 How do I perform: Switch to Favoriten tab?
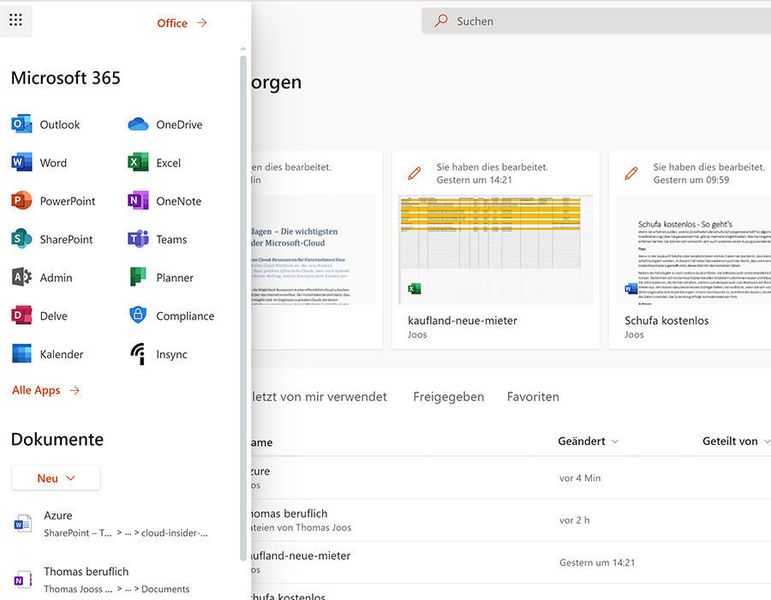click(x=533, y=396)
